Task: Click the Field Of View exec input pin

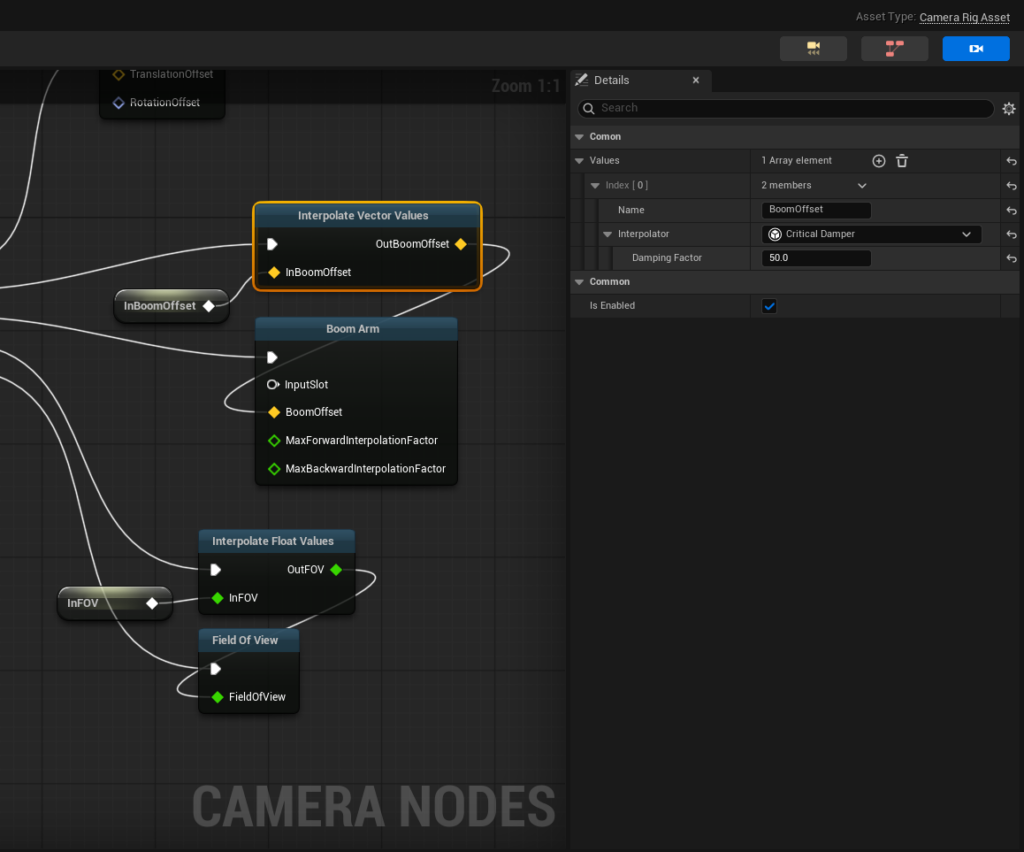Action: click(x=216, y=669)
